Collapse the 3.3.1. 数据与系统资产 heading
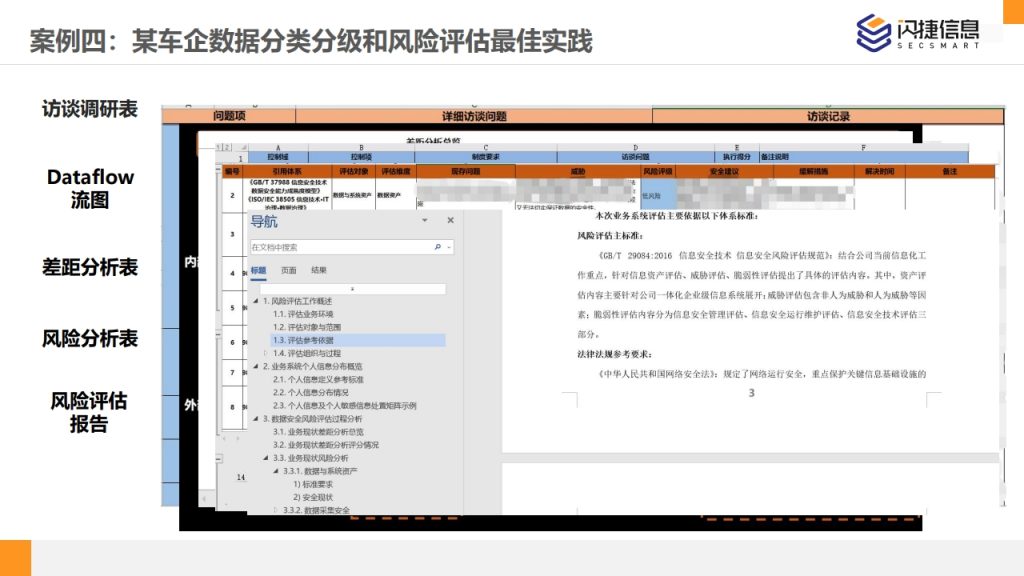This screenshot has height=576, width=1024. [x=276, y=471]
